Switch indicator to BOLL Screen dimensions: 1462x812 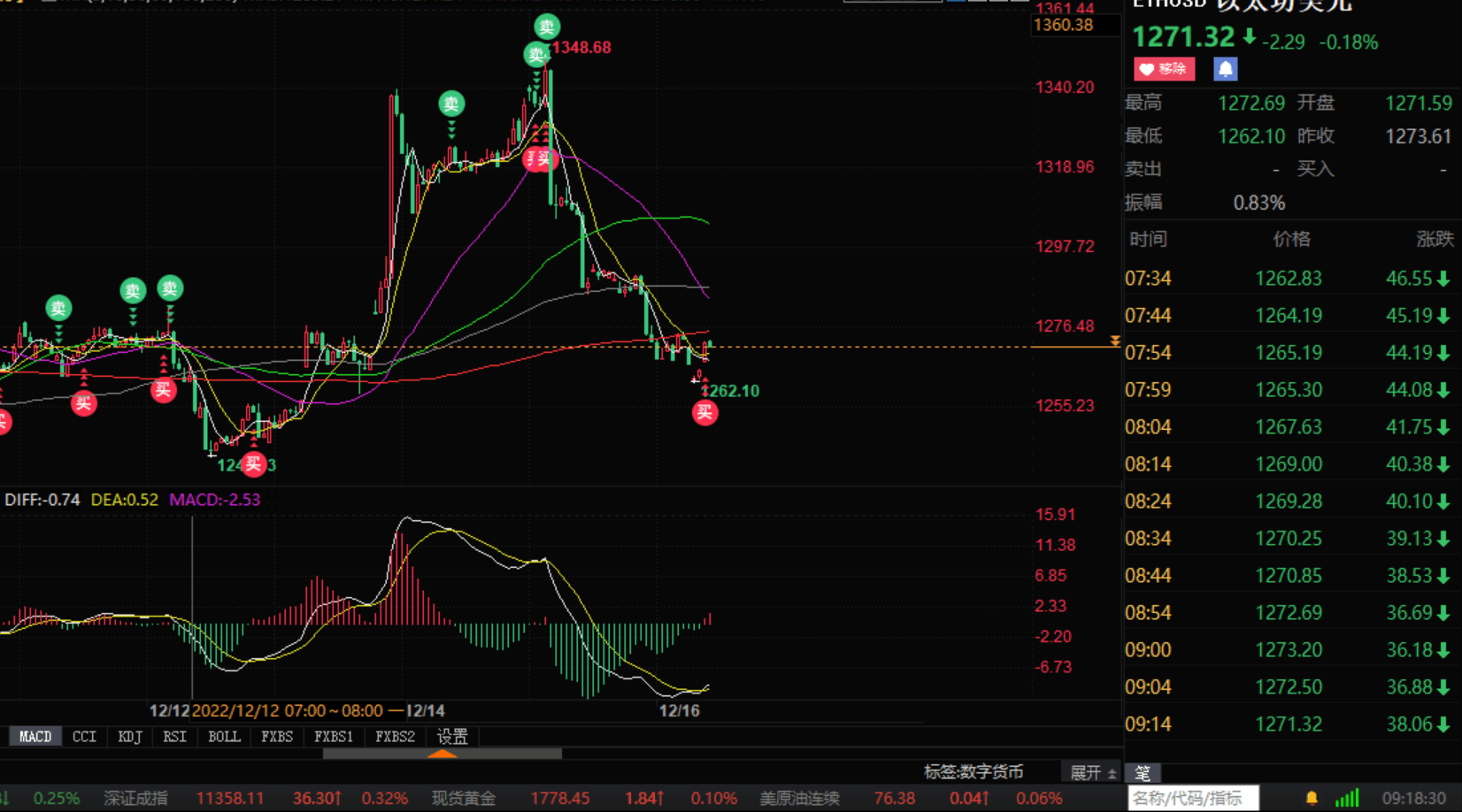click(x=224, y=737)
